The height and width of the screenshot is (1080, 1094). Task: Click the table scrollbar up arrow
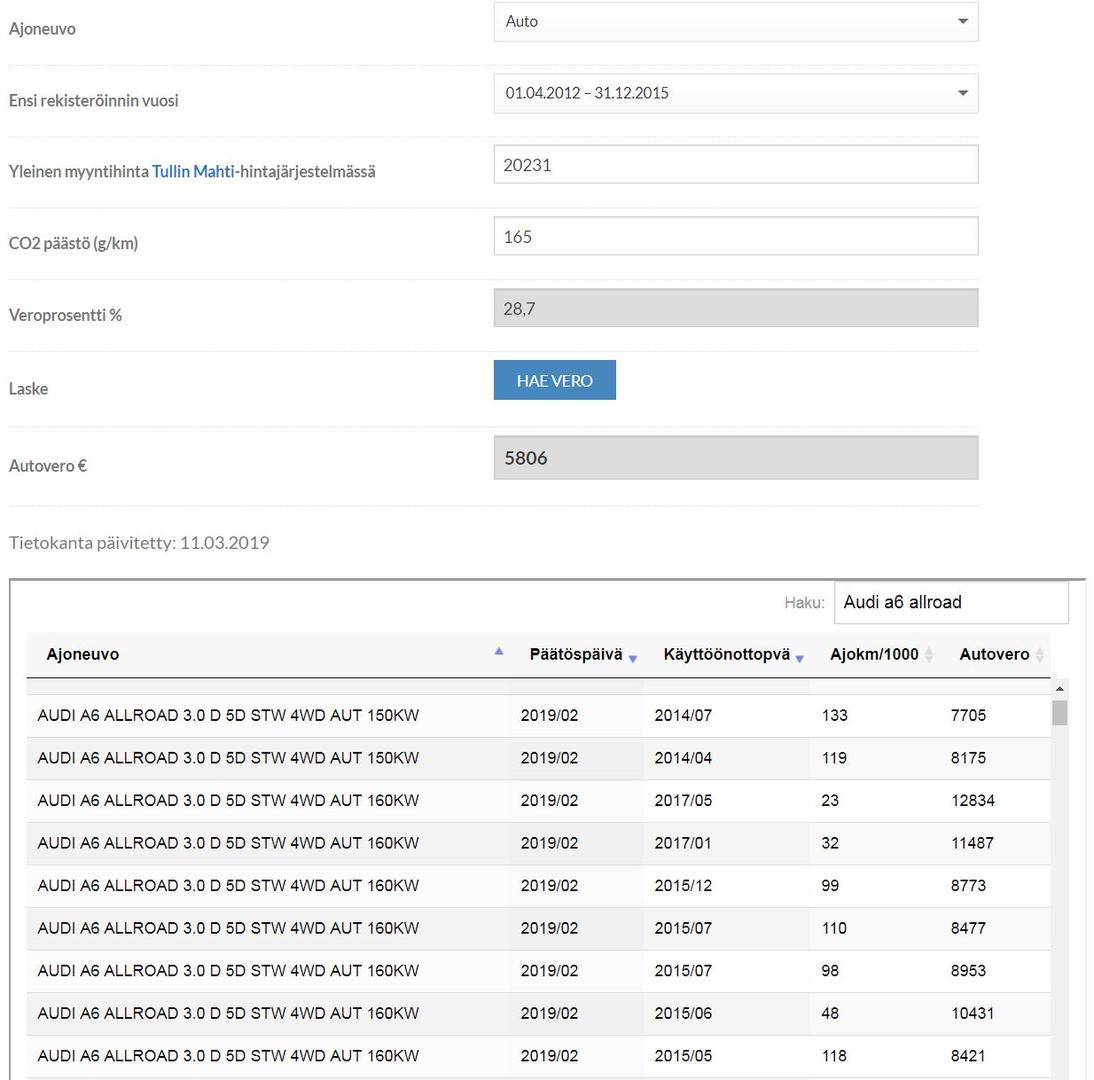click(1060, 689)
